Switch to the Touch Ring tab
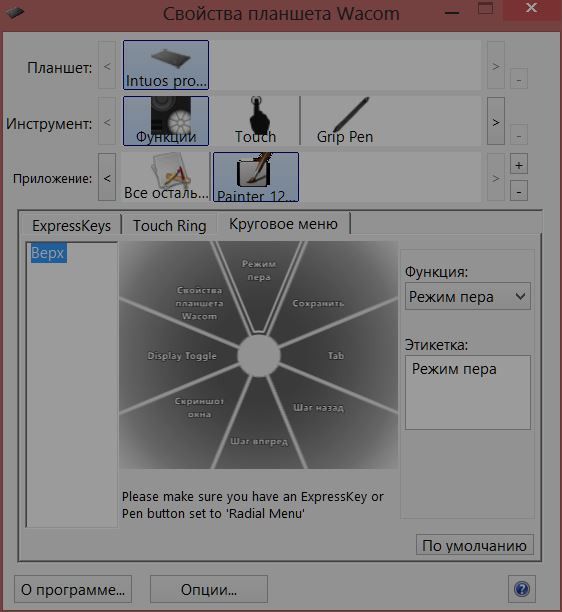 pyautogui.click(x=170, y=225)
